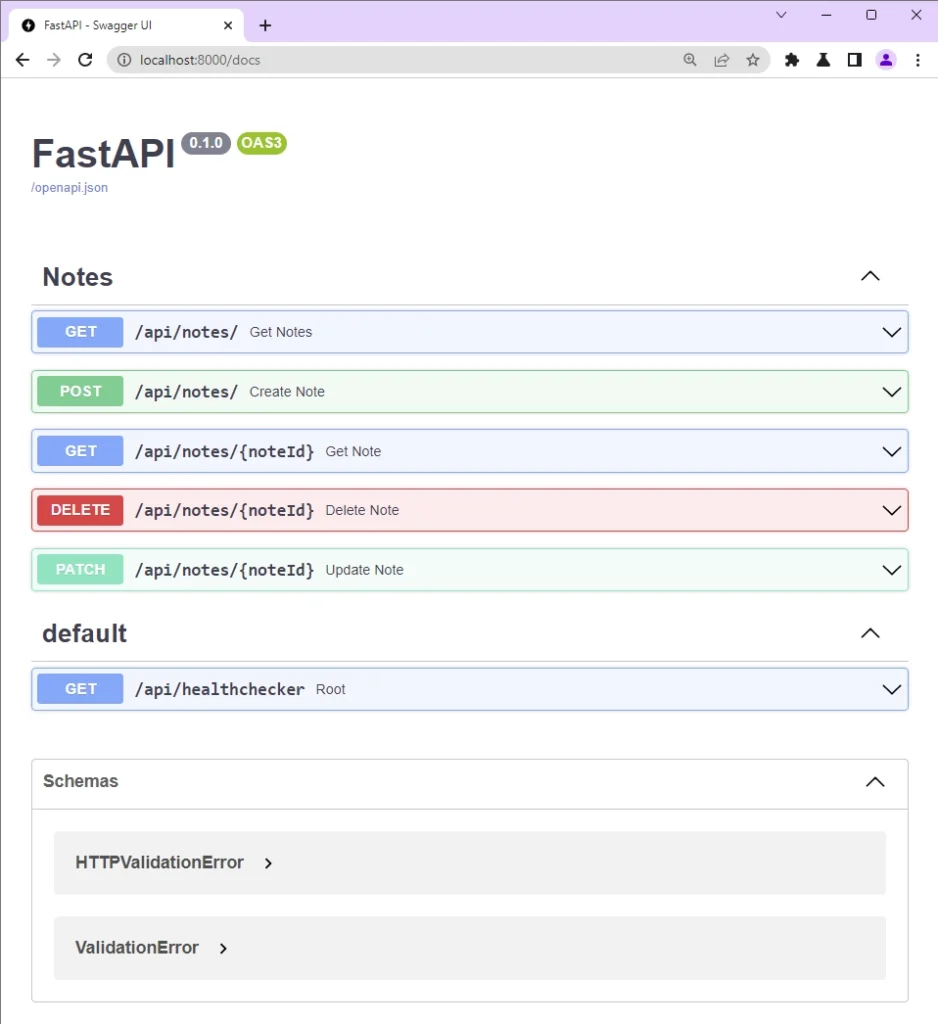The image size is (938, 1024).
Task: Click the GET badge for healthchecker
Action: pyautogui.click(x=80, y=689)
